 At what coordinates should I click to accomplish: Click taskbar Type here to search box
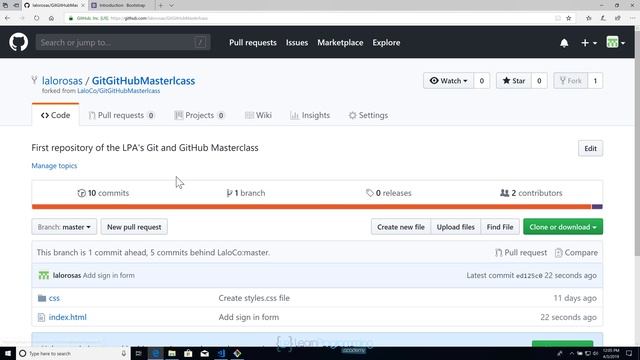73,353
